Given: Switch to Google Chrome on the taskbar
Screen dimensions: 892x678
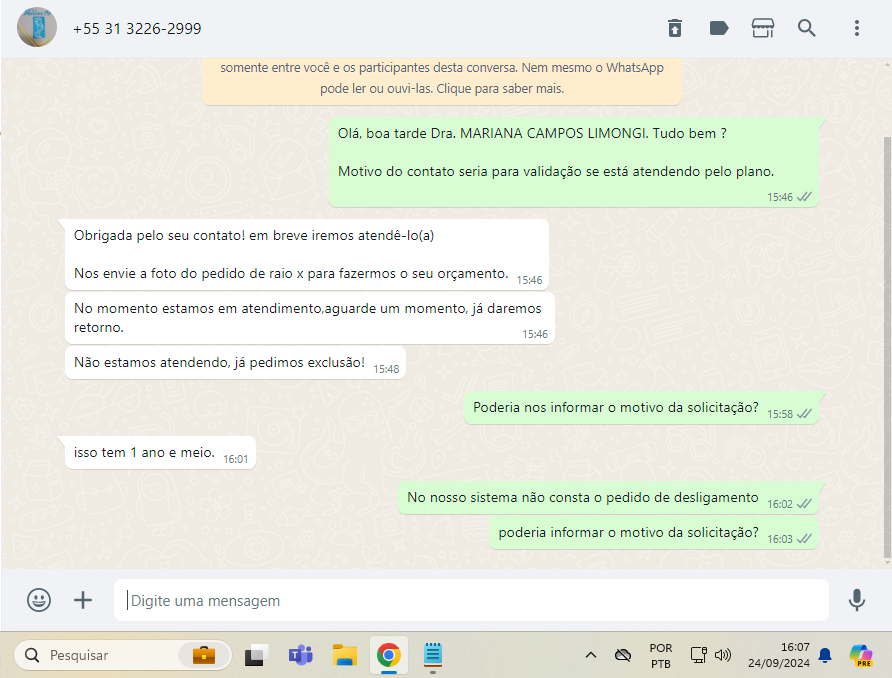Looking at the screenshot, I should click(389, 655).
